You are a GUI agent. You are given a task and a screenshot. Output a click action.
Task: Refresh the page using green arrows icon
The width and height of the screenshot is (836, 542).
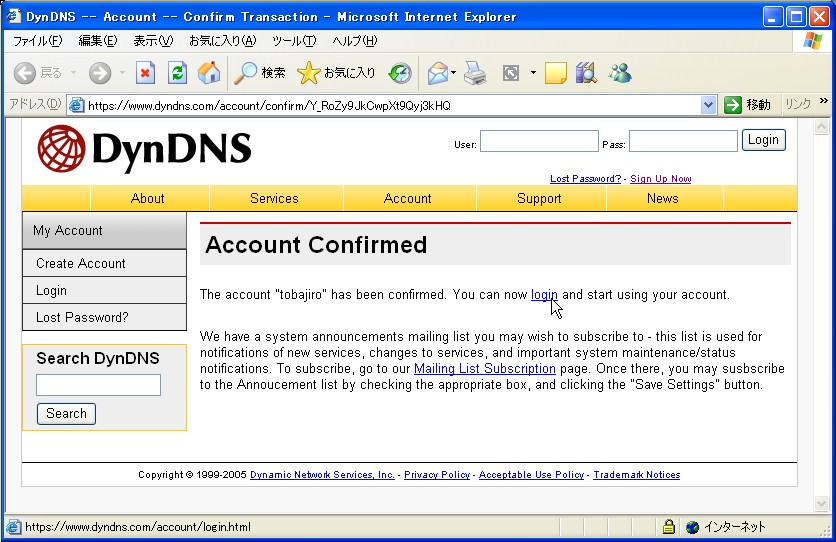pos(177,73)
